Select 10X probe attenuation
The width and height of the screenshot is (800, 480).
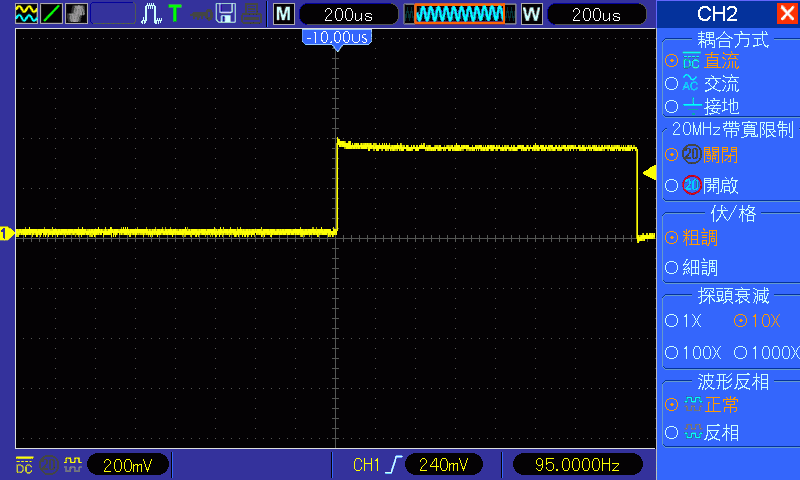coord(757,320)
